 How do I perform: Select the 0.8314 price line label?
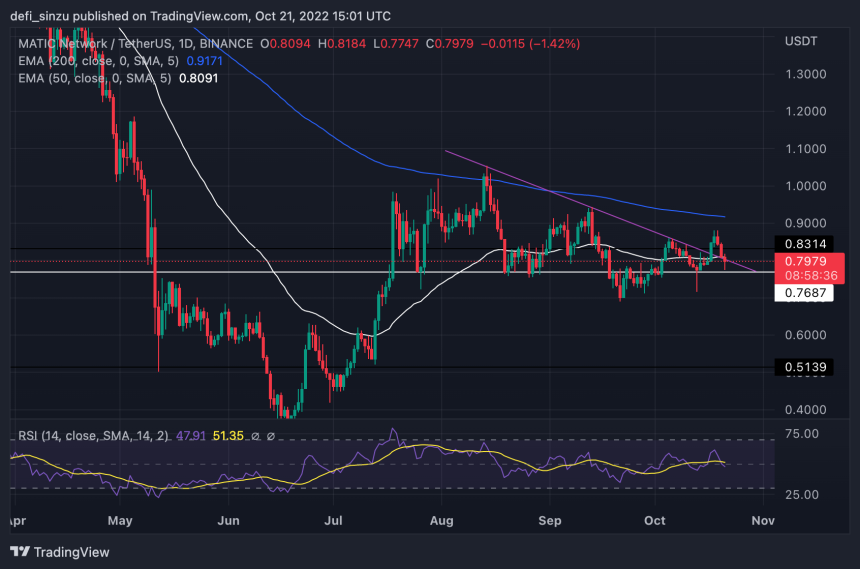[804, 244]
